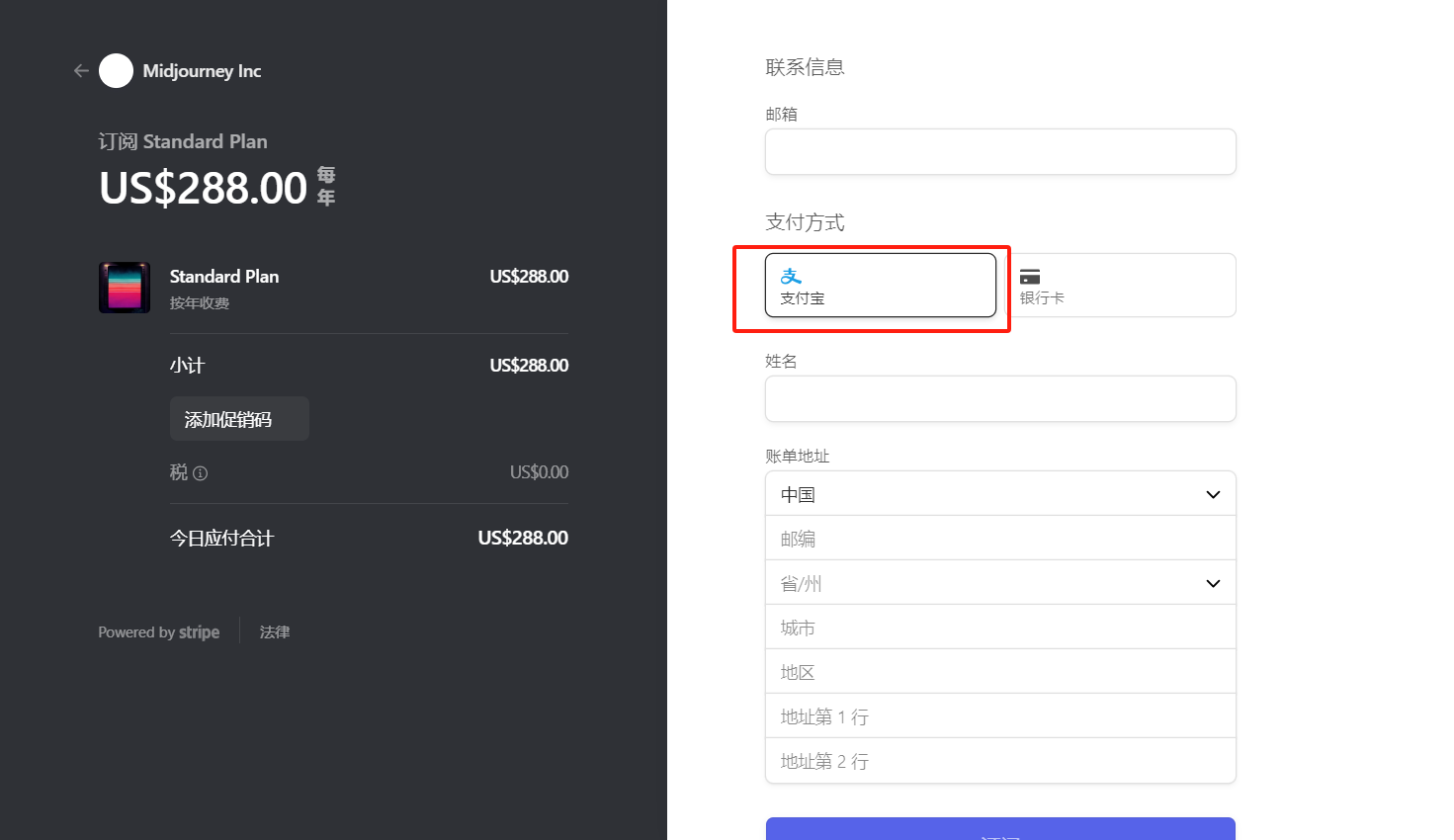Open the Powered by stripe link
Screen dimensions: 1454x840
click(159, 632)
